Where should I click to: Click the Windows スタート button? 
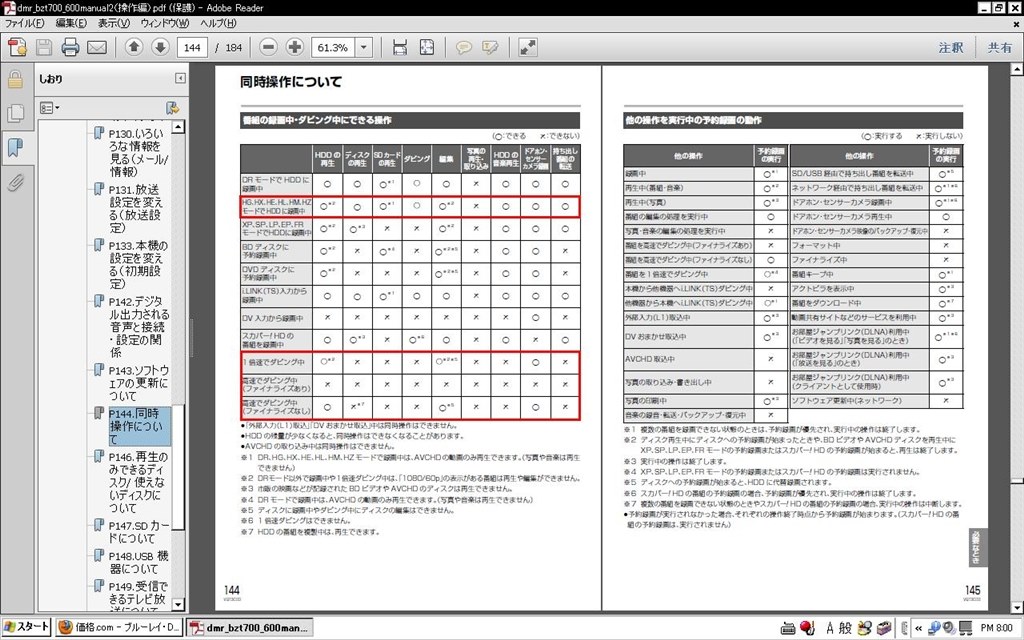point(26,627)
